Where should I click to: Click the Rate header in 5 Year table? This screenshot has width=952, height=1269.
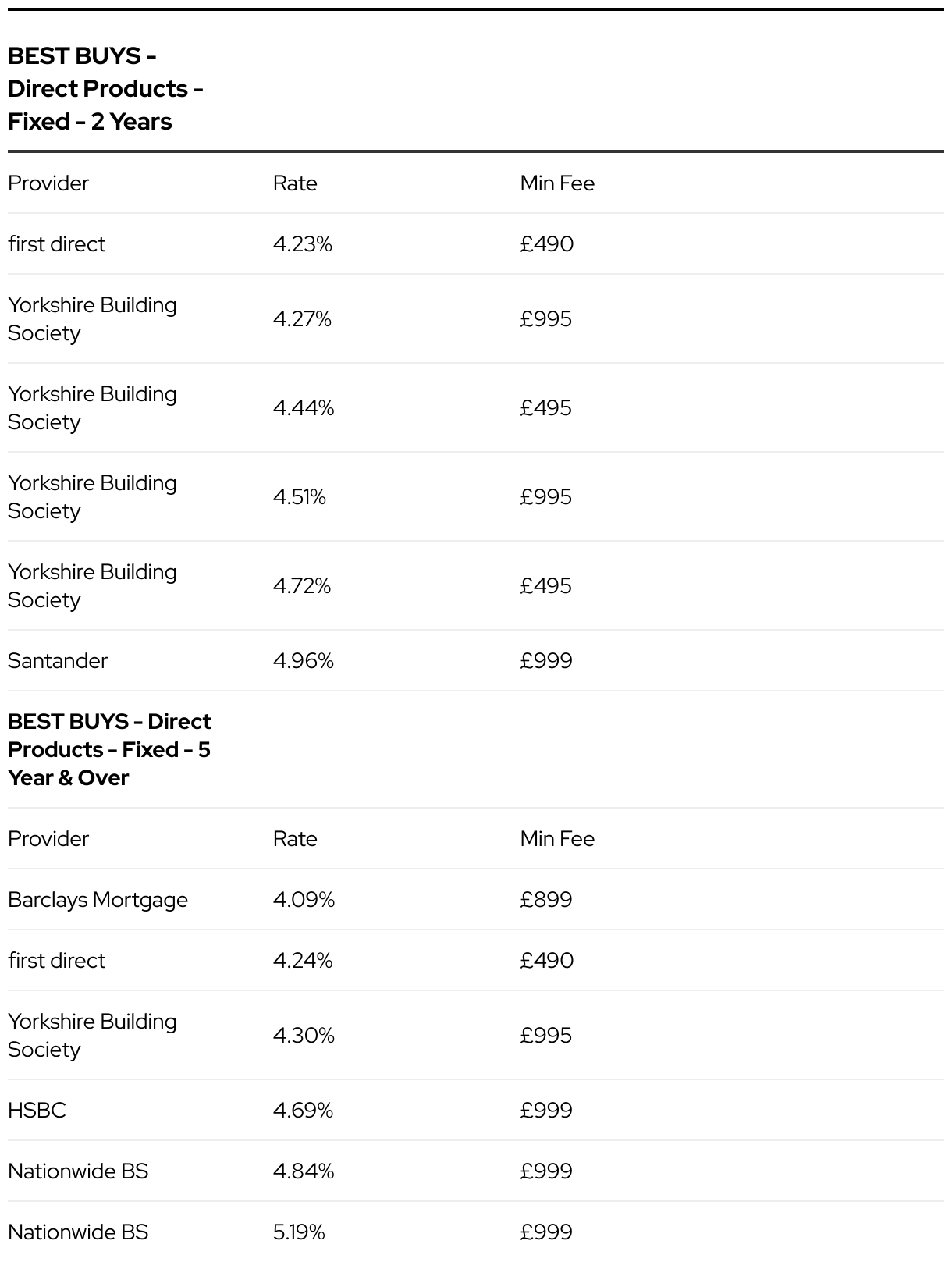point(295,839)
